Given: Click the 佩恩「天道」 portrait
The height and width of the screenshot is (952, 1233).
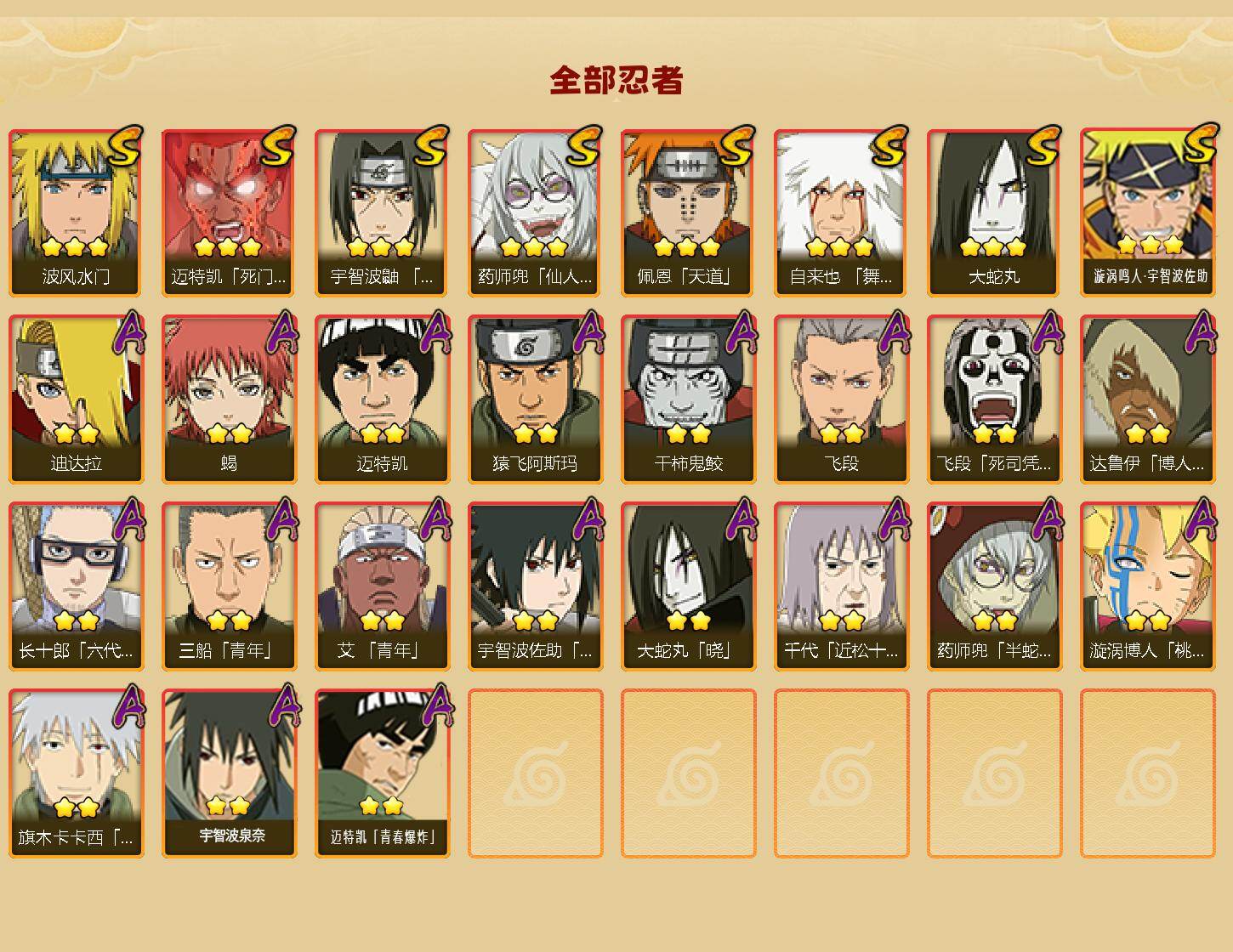Looking at the screenshot, I should (x=689, y=212).
